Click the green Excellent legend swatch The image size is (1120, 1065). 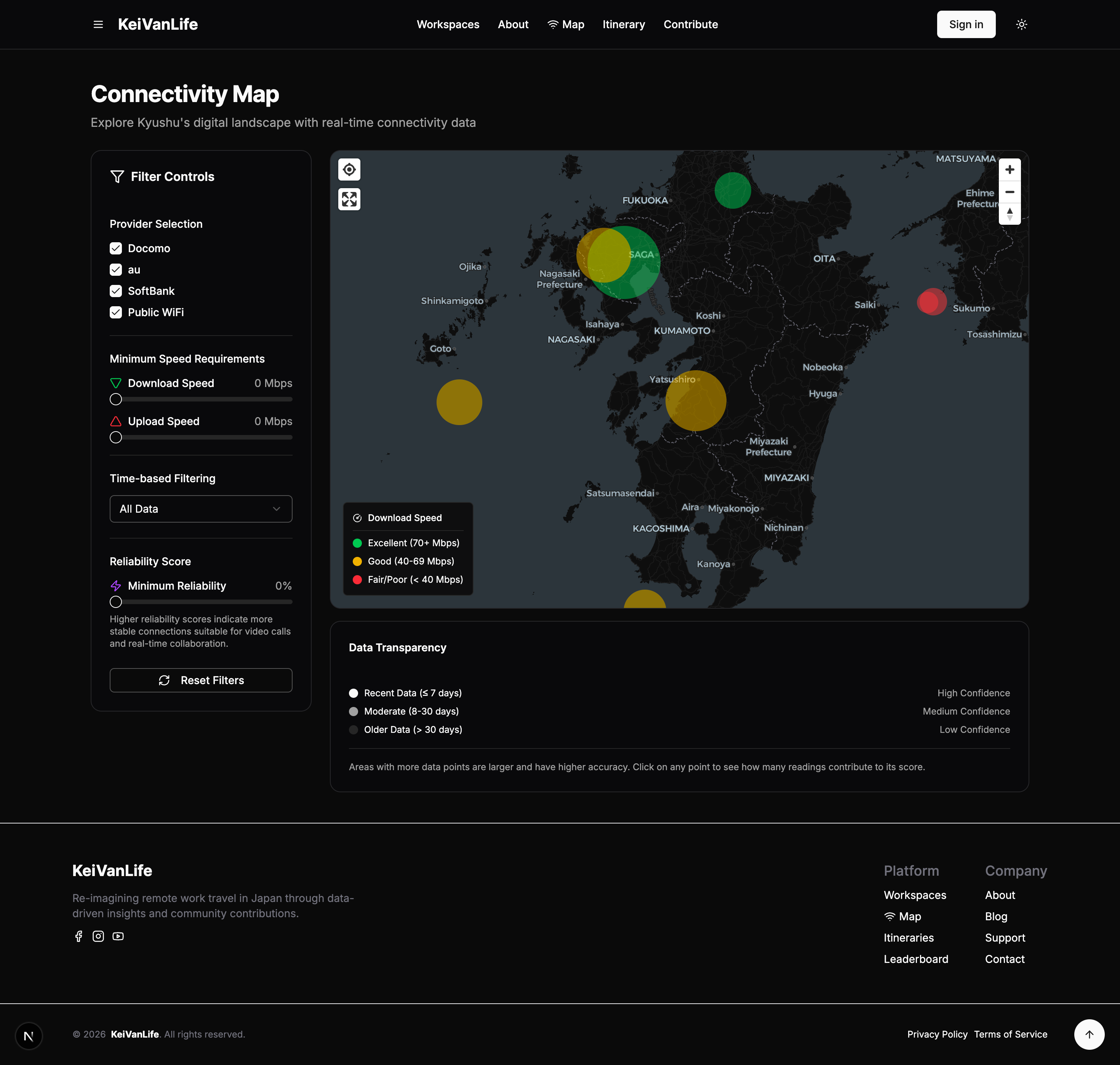357,543
